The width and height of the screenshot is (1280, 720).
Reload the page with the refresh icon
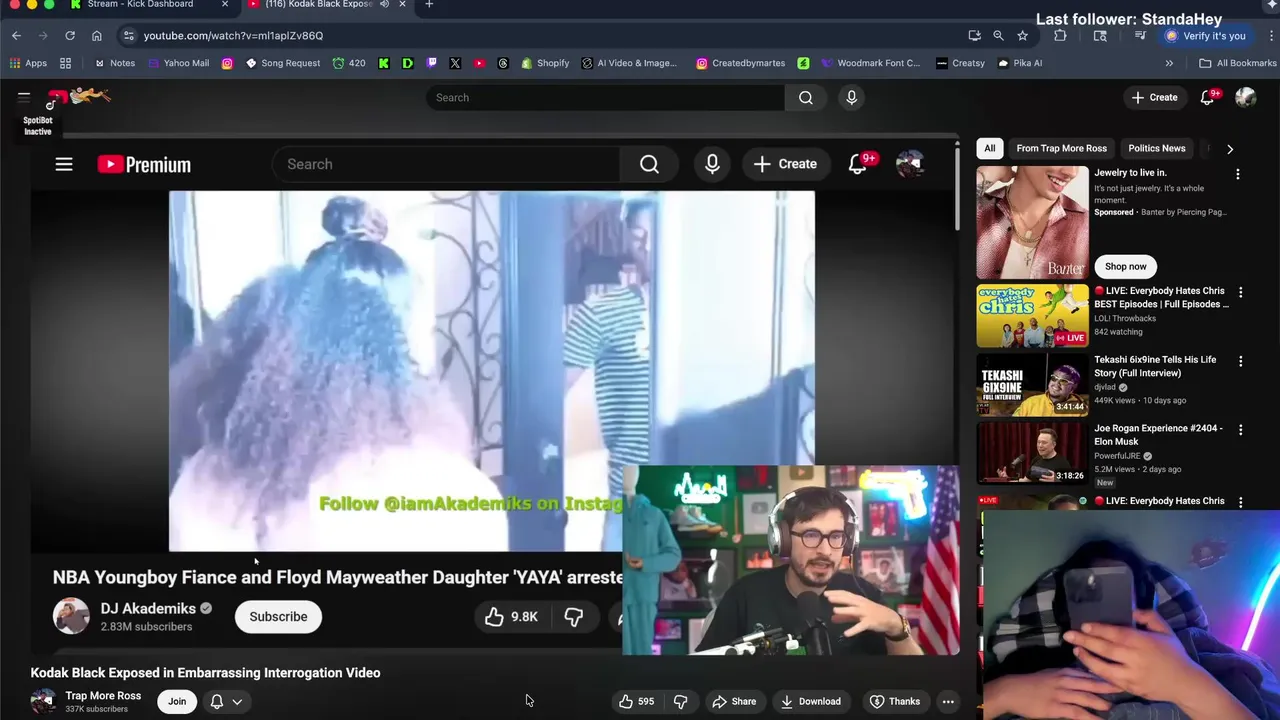[x=70, y=35]
